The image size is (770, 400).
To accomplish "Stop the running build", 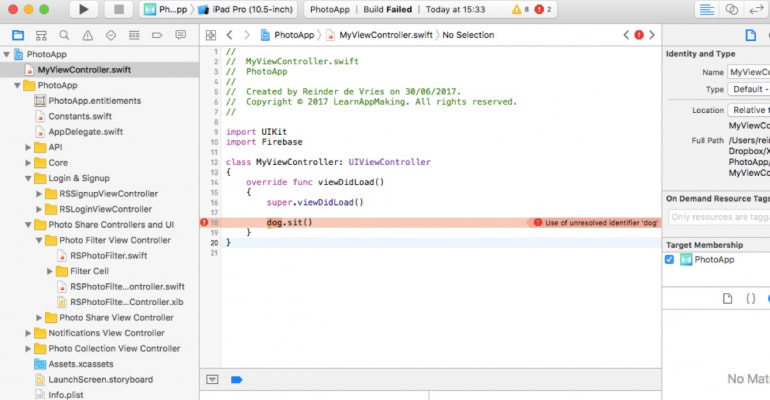I will [118, 9].
